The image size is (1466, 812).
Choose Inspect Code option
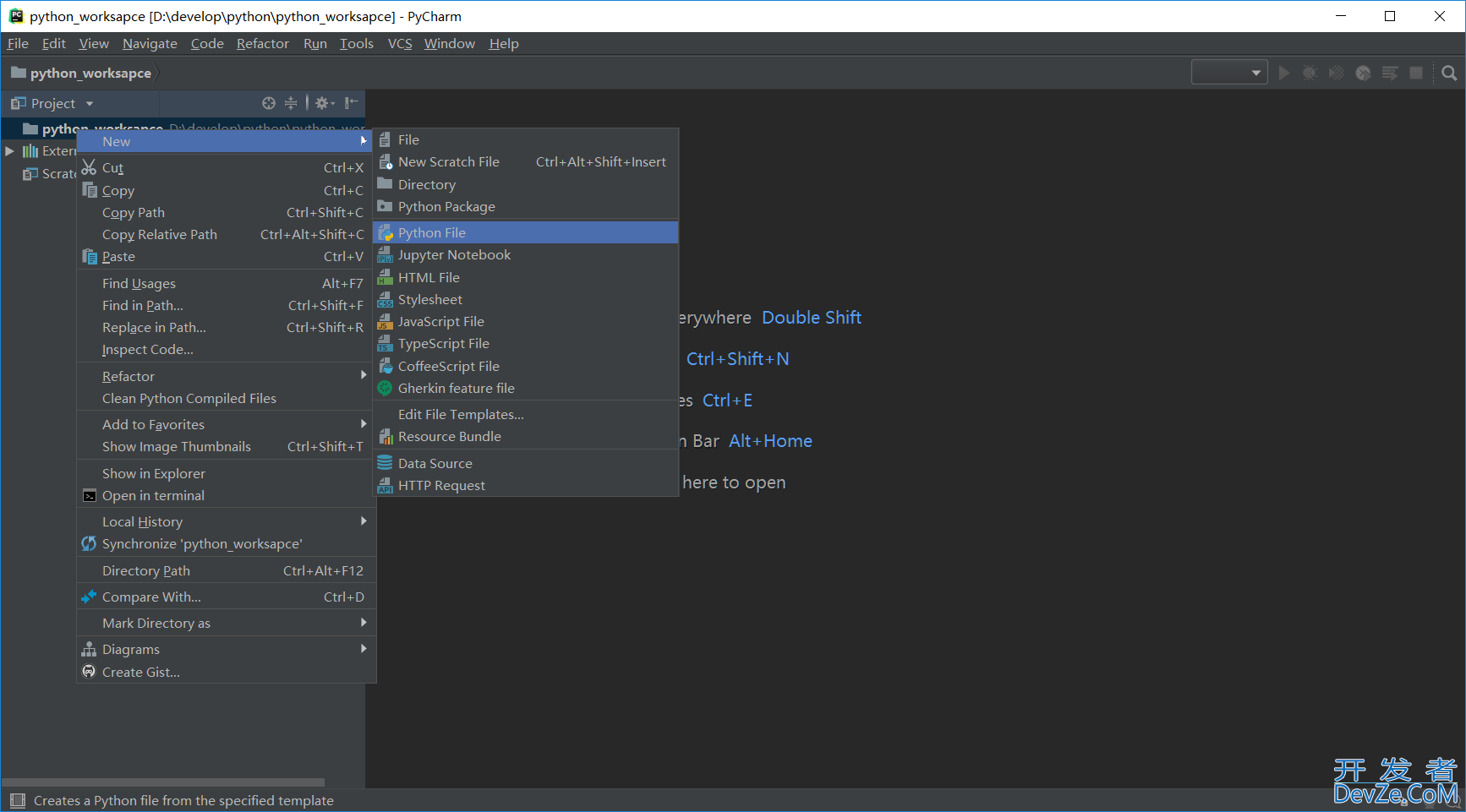click(x=226, y=349)
